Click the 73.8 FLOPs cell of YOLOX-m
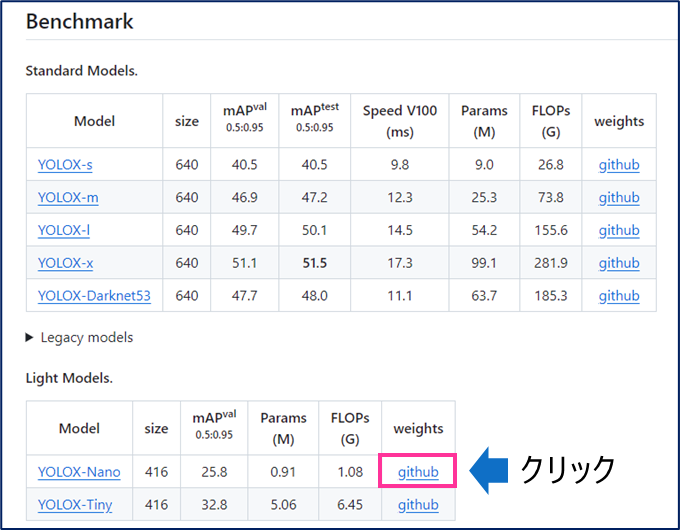 click(x=551, y=197)
